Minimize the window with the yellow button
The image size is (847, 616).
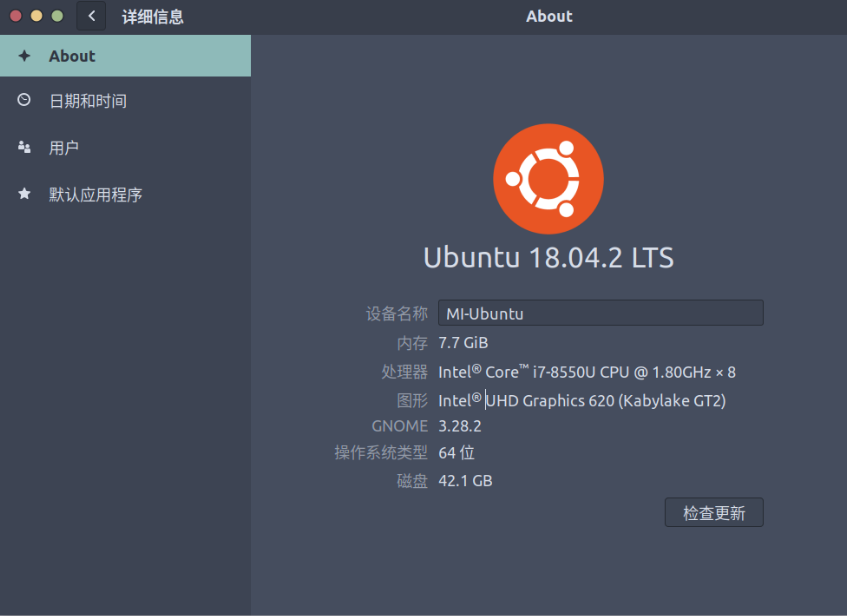point(36,16)
